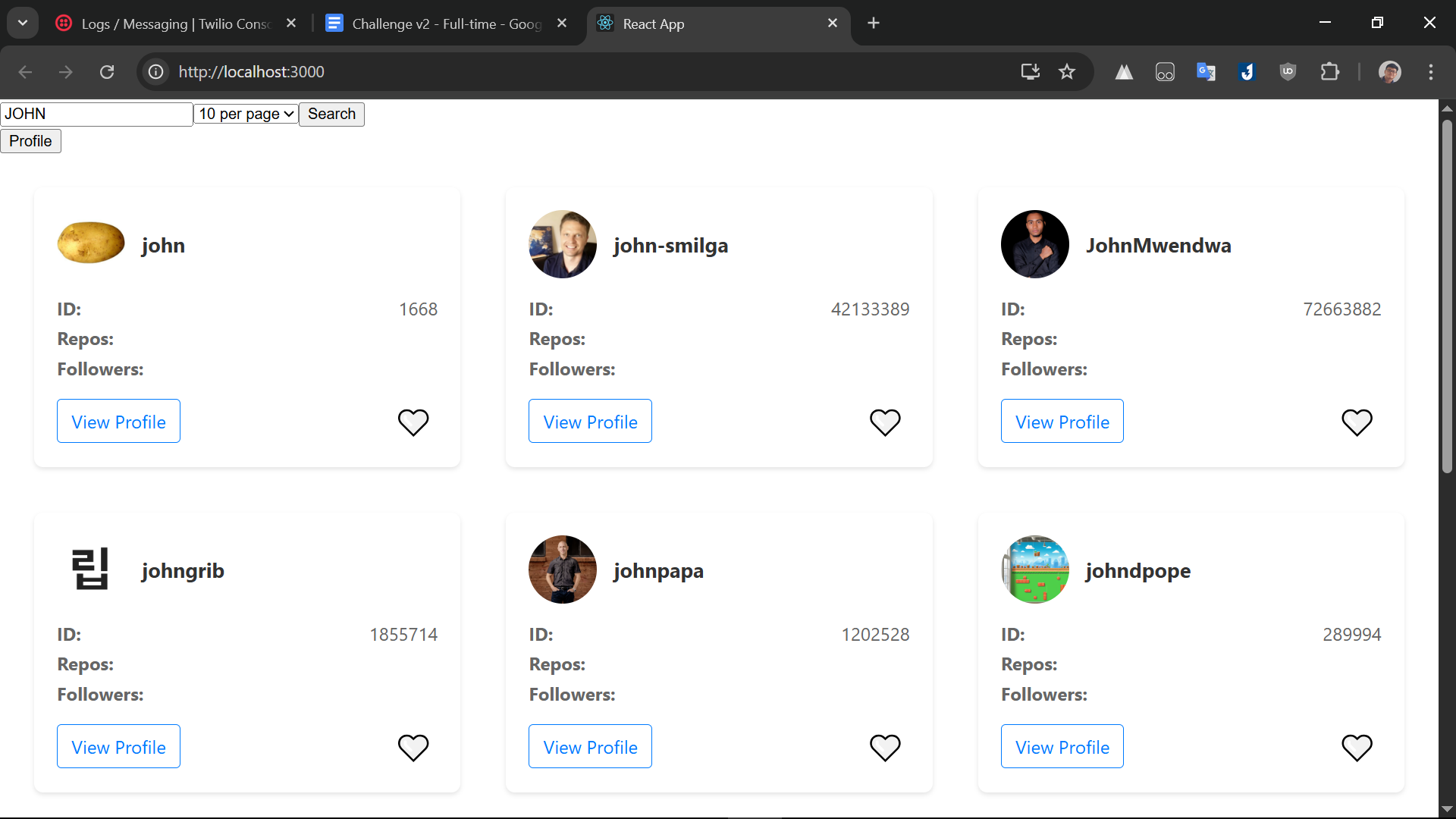
Task: Open the tab search dropdown chevron
Action: click(23, 24)
